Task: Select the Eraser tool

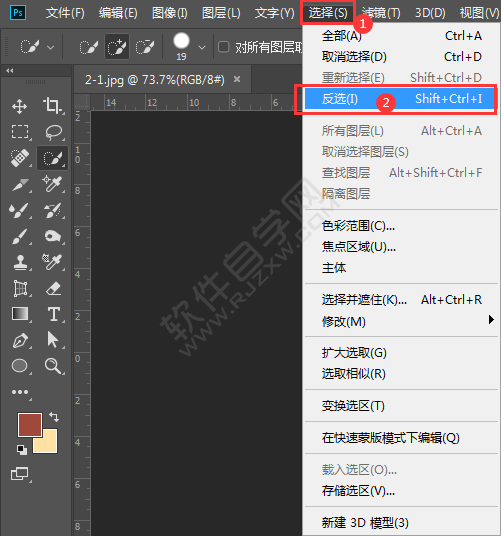Action: coord(54,289)
